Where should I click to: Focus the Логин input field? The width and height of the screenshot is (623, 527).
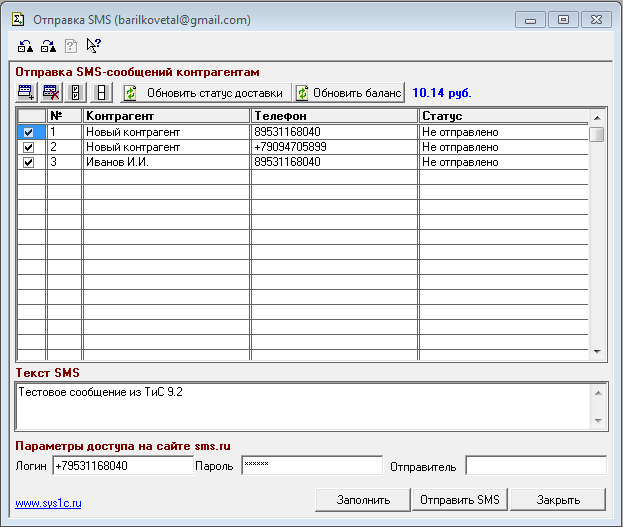click(x=121, y=466)
